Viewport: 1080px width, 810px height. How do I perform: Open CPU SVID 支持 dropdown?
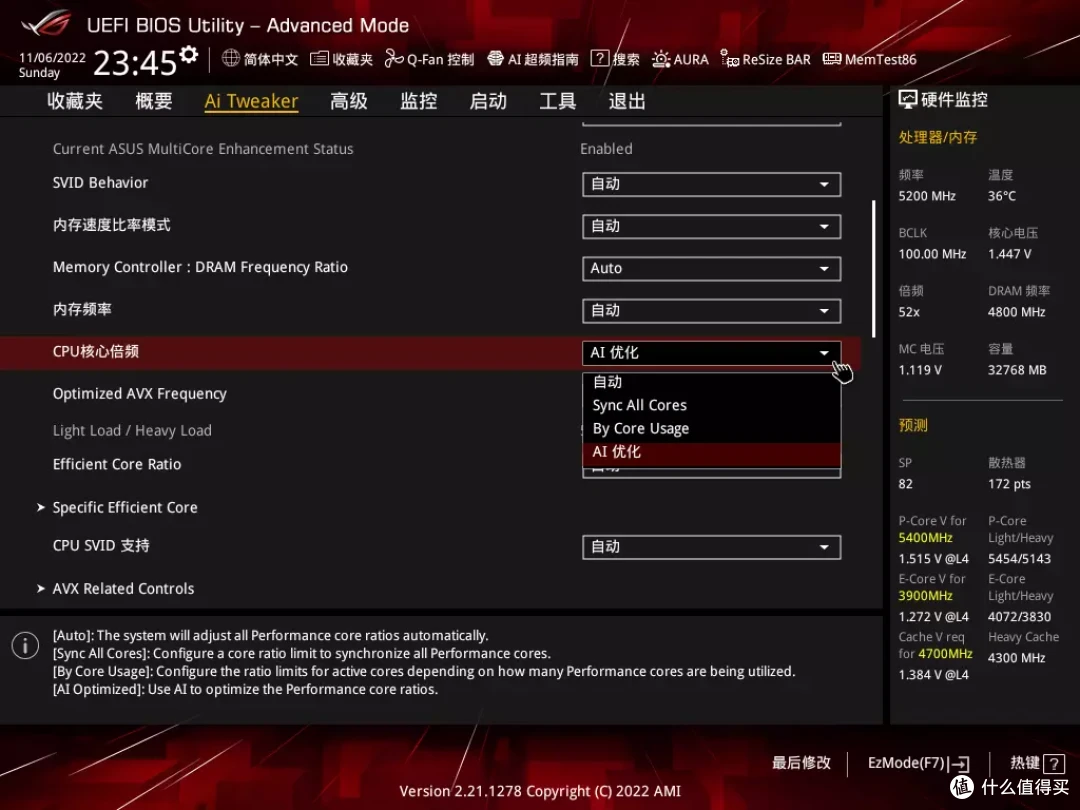[712, 547]
